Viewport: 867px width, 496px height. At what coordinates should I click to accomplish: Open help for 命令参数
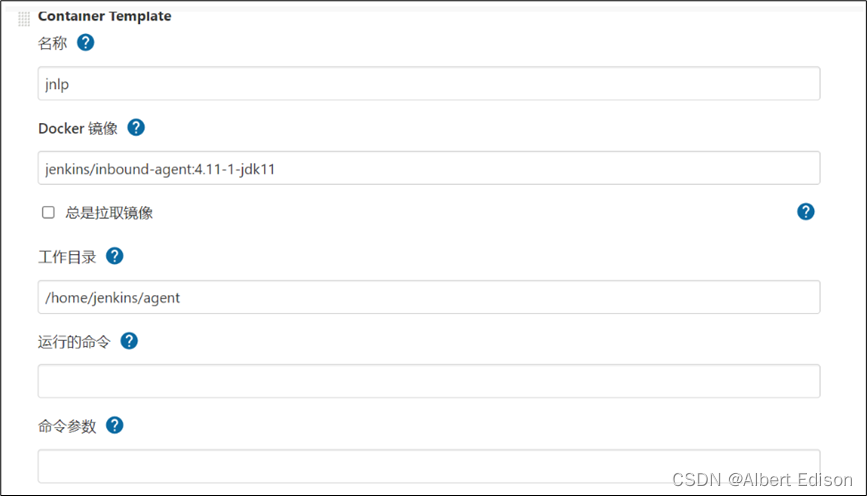pos(115,425)
